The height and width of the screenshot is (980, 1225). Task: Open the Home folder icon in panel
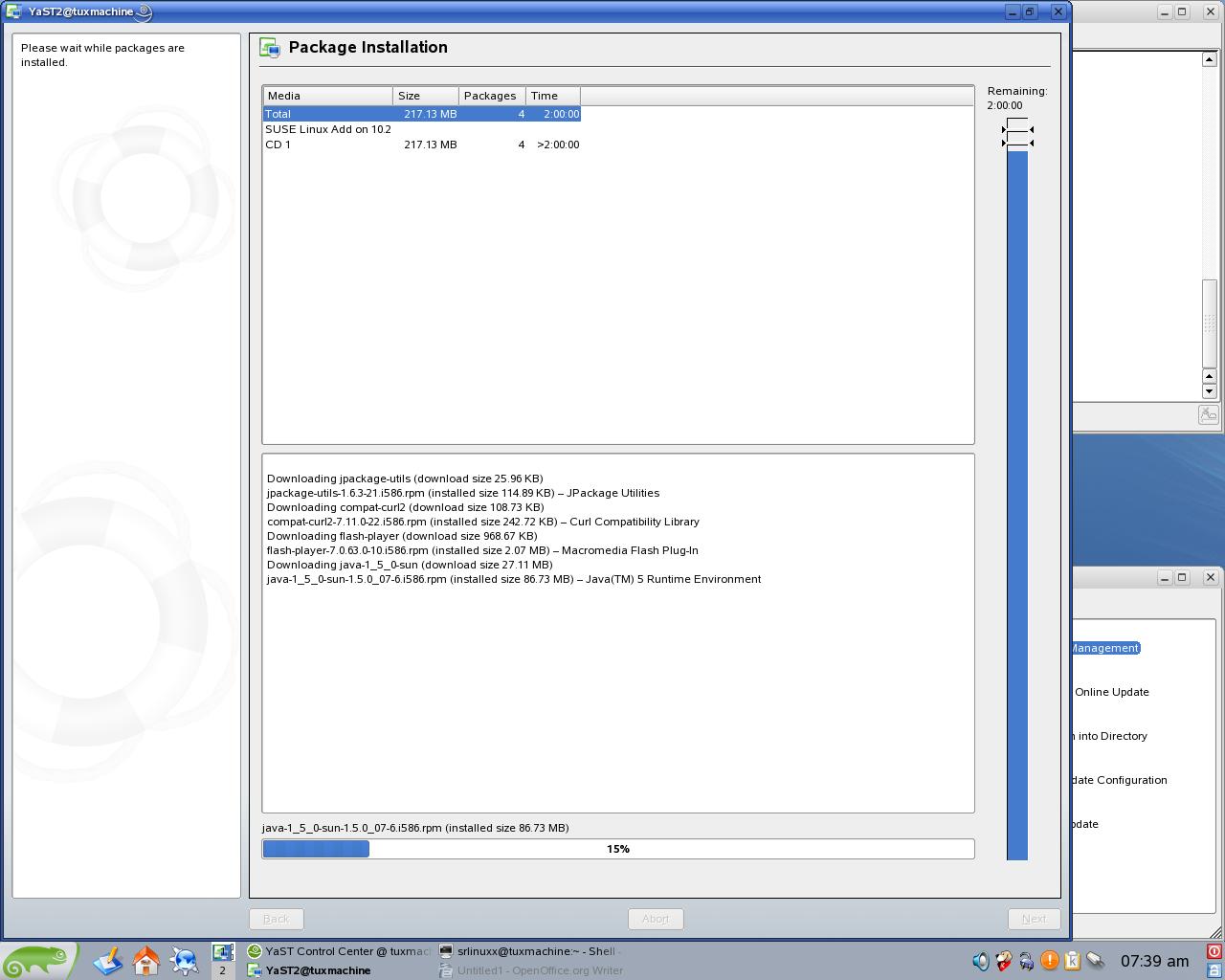click(146, 960)
